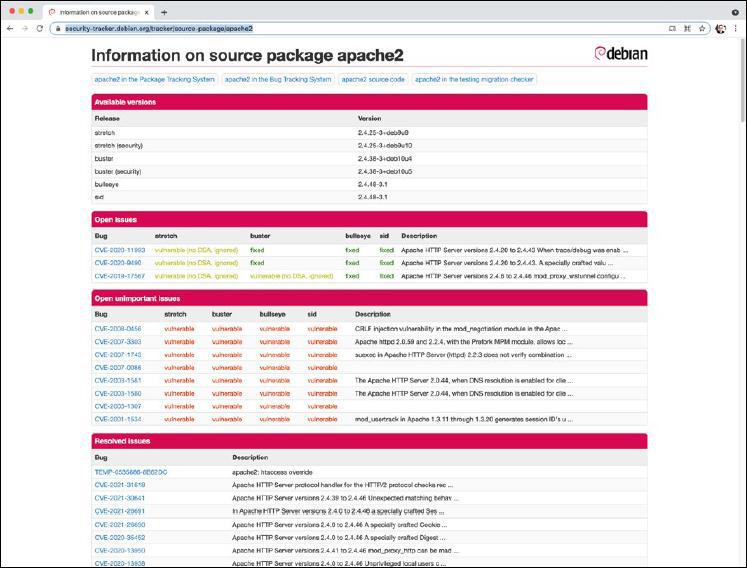
Task: Click the 'Open unimportant issues' section header
Action: [369, 298]
